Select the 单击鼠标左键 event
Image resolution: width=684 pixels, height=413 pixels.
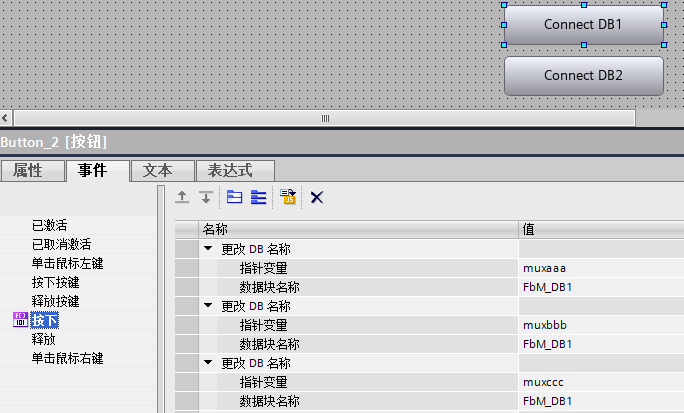pyautogui.click(x=68, y=263)
